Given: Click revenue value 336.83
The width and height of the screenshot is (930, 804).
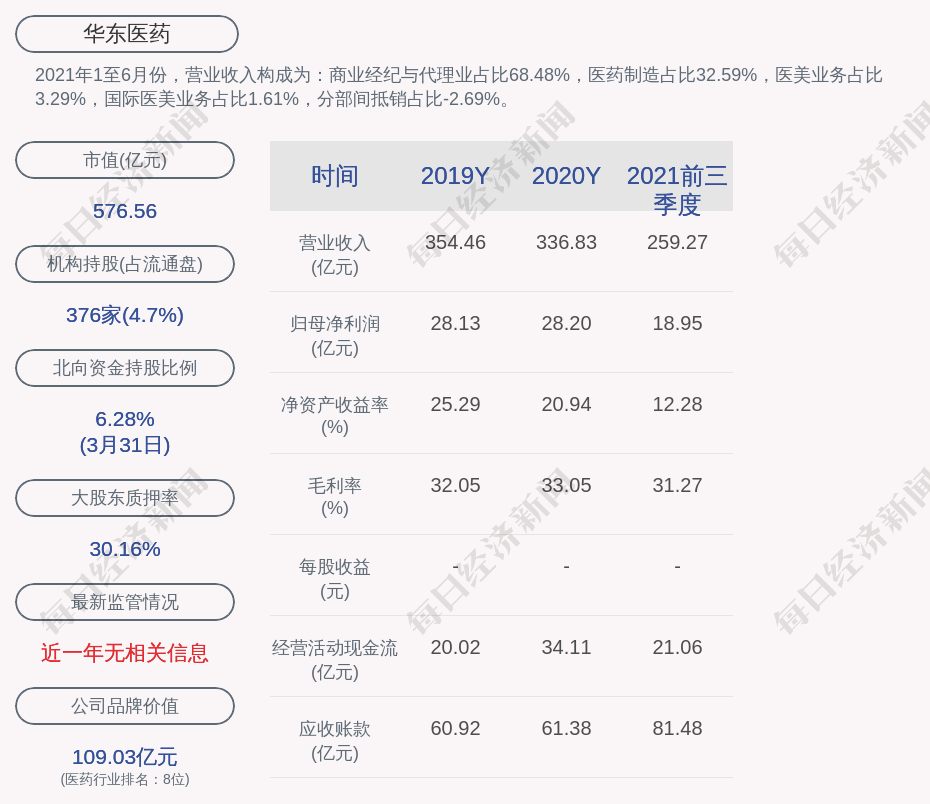Looking at the screenshot, I should point(566,243).
